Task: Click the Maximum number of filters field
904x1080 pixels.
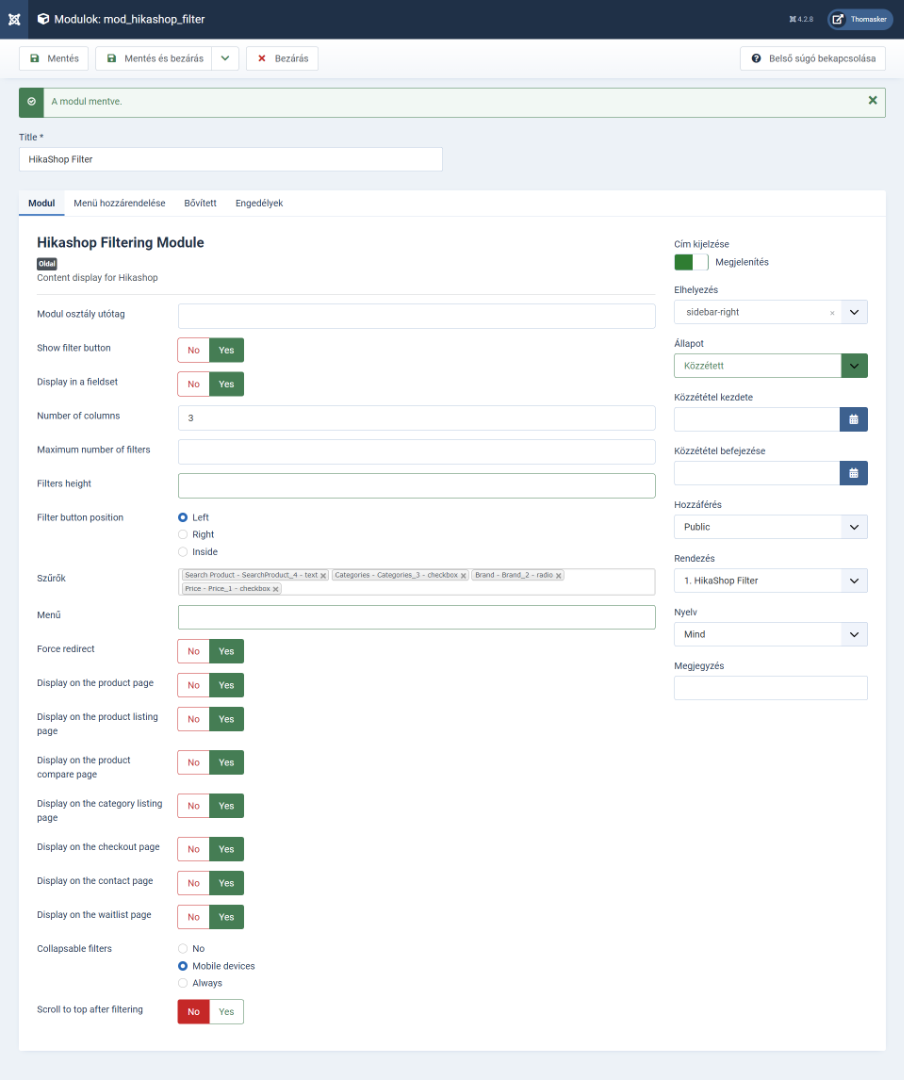Action: tap(416, 452)
